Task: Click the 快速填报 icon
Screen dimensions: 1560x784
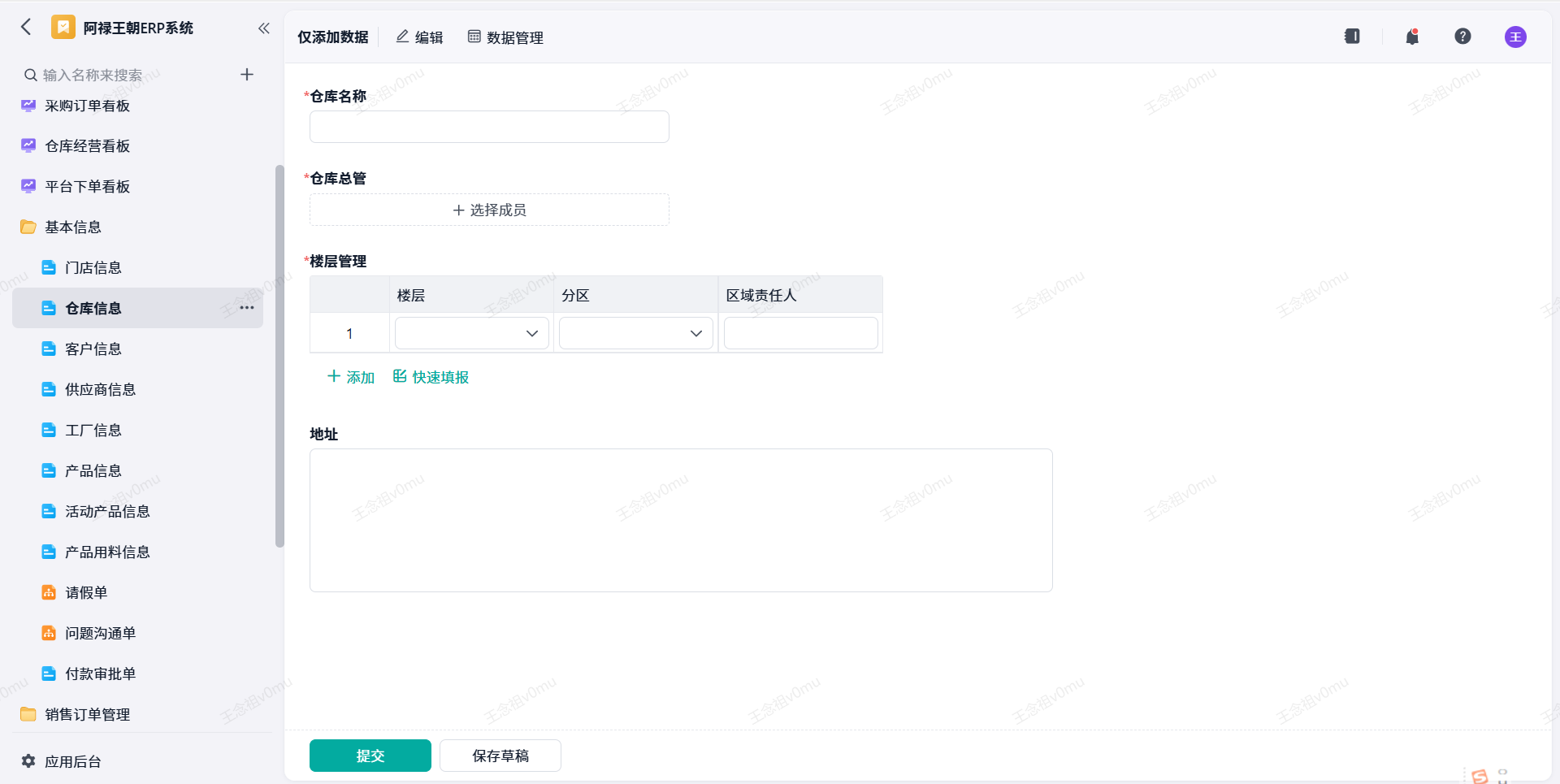Action: point(400,376)
